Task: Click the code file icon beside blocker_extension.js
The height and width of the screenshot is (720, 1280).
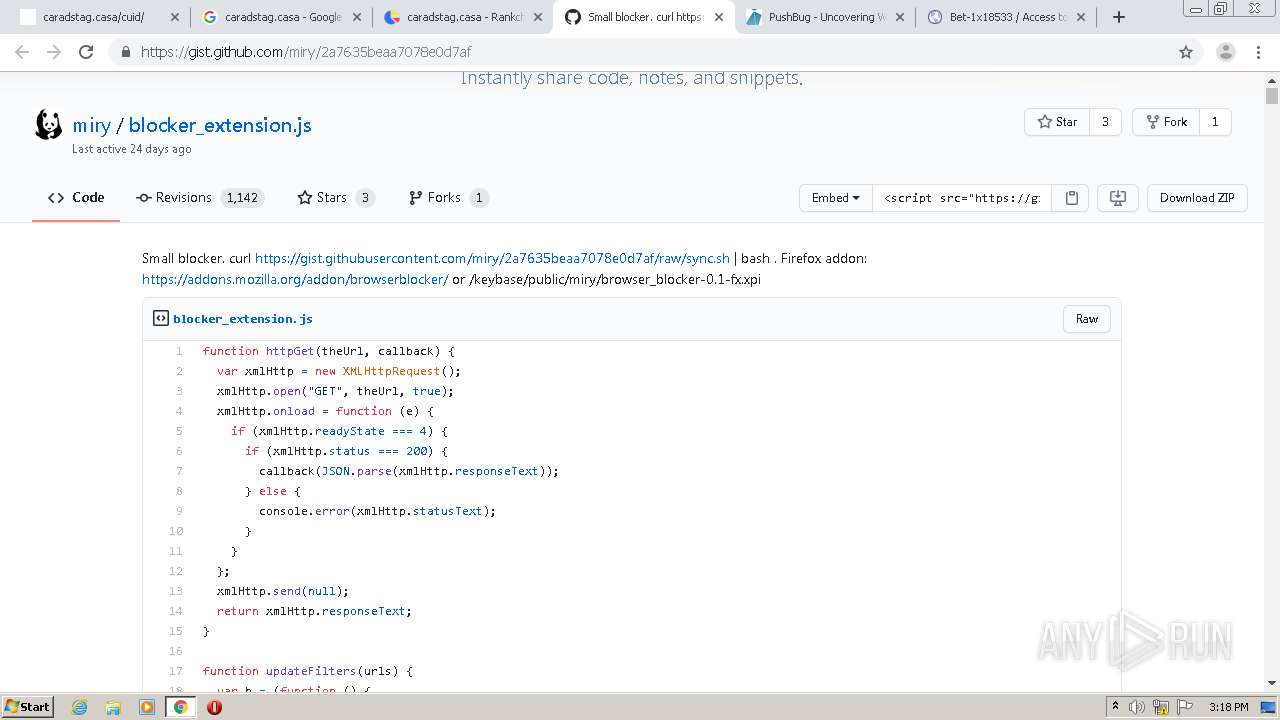Action: click(x=160, y=319)
